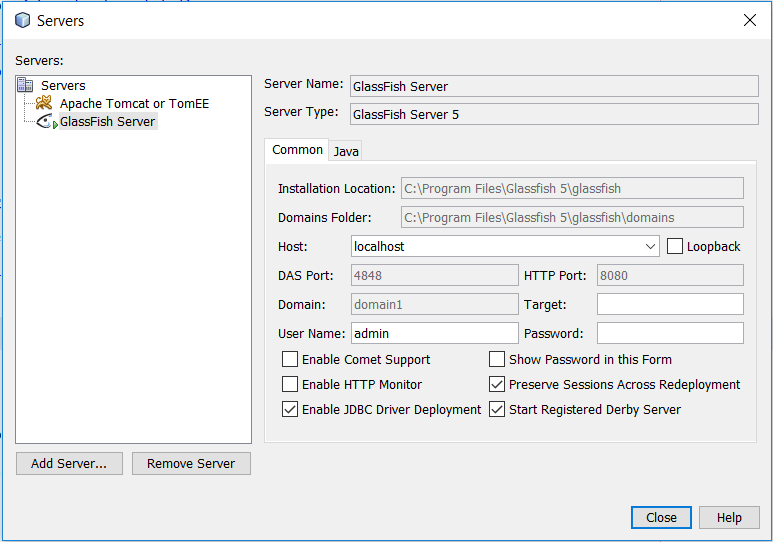This screenshot has width=773, height=542.
Task: Click the HTTP Port field
Action: point(670,275)
